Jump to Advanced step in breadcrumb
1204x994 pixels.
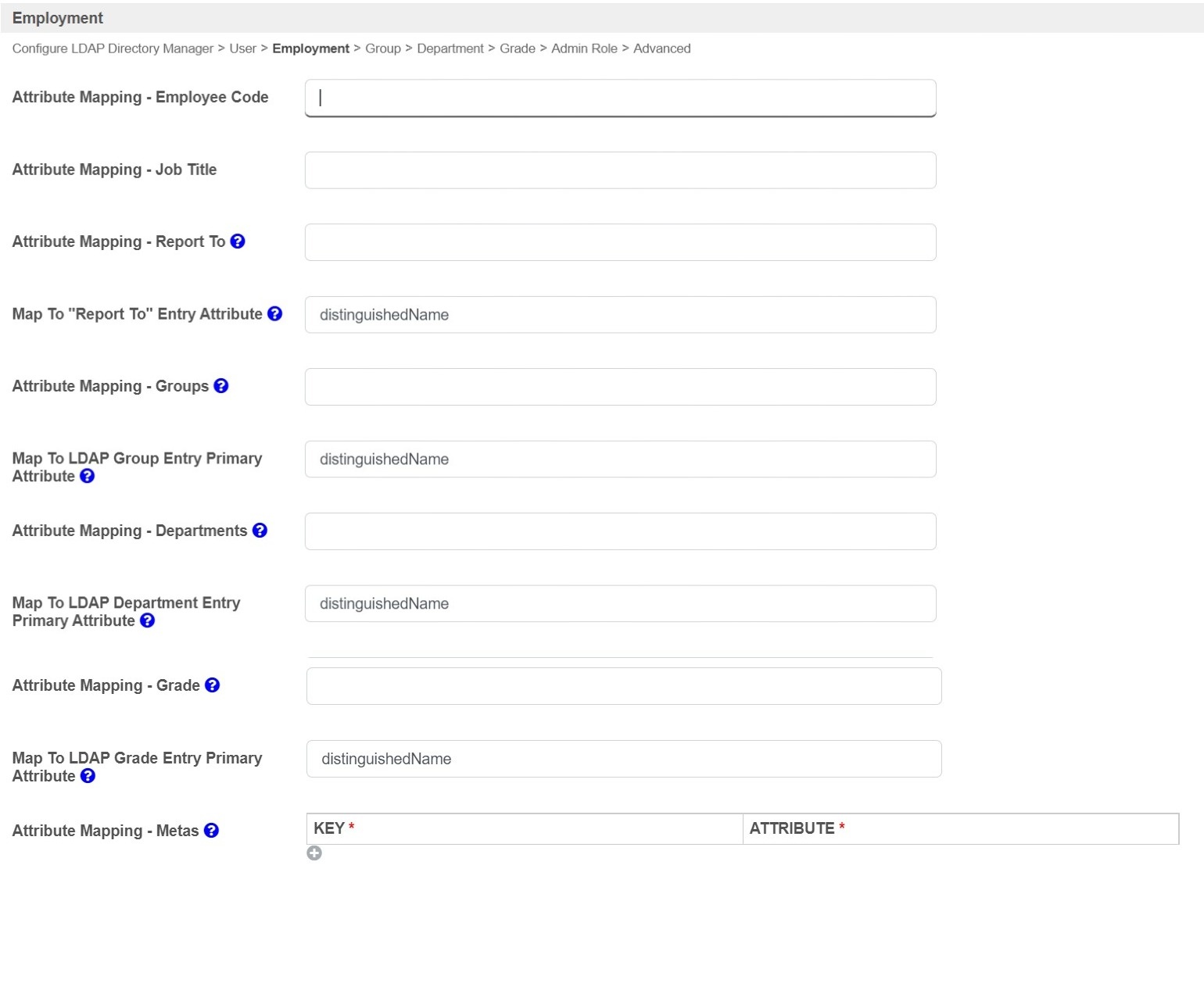coord(661,48)
